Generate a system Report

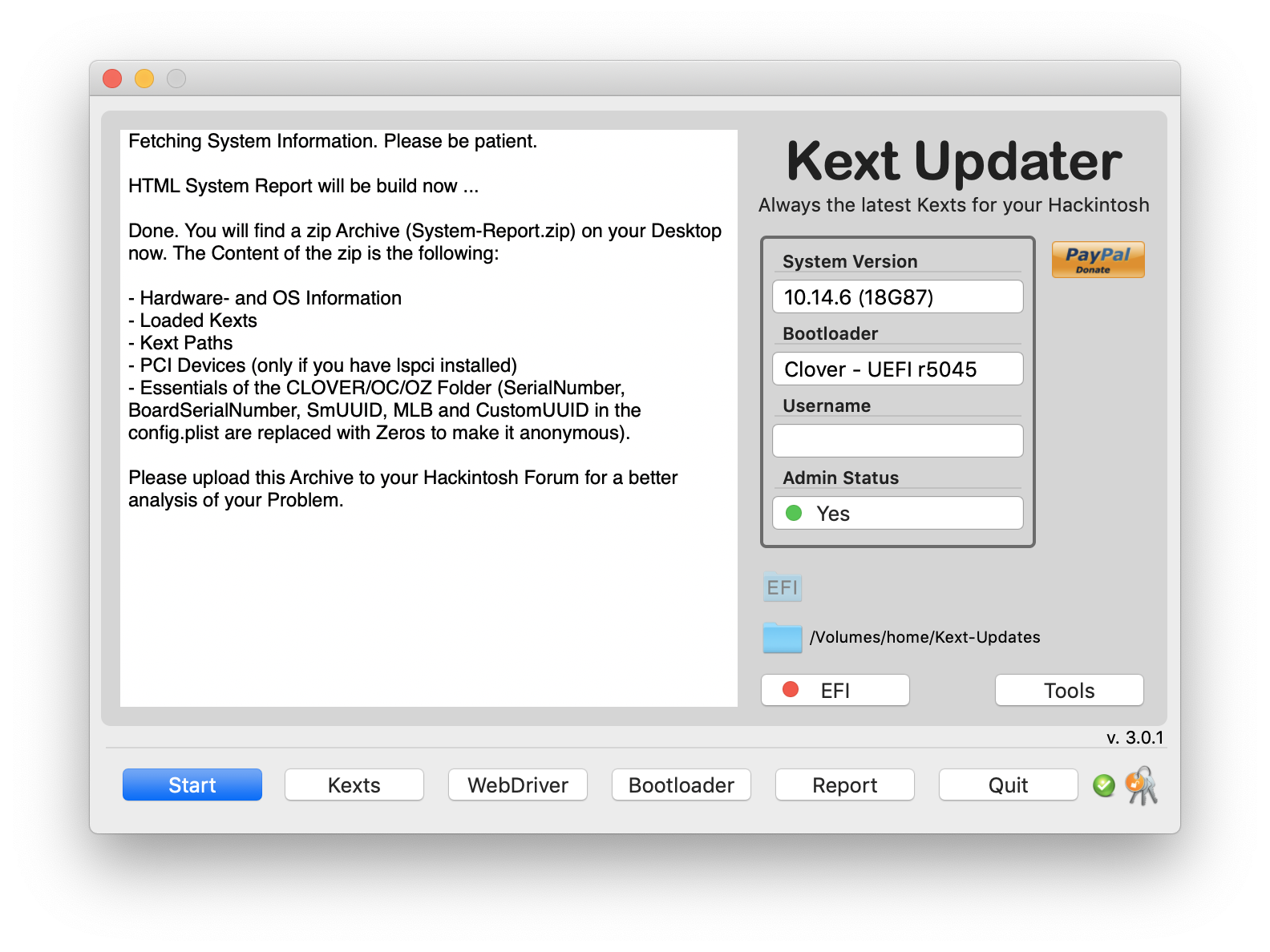pos(845,785)
